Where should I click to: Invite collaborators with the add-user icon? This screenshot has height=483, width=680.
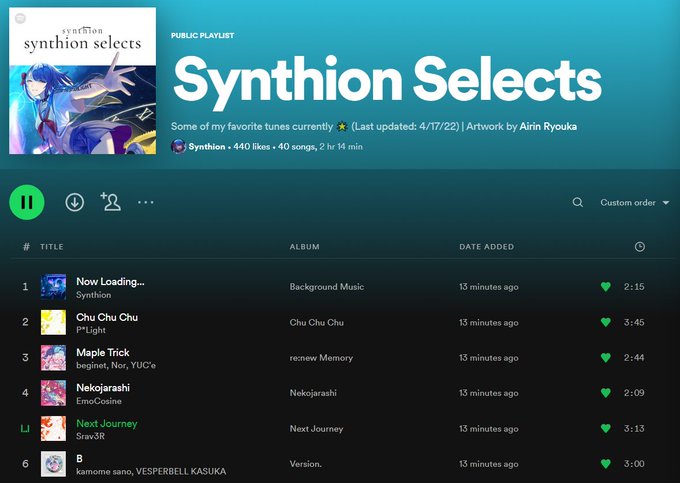coord(111,202)
